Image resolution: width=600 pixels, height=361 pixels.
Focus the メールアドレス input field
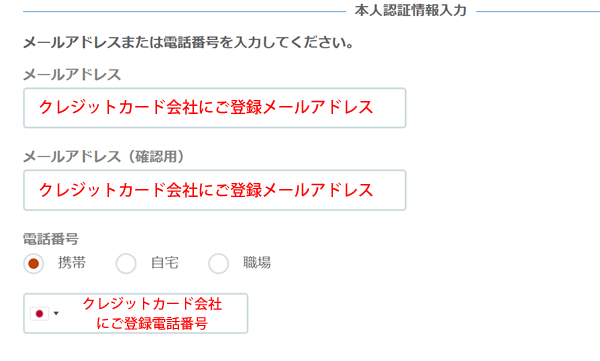[x=215, y=108]
